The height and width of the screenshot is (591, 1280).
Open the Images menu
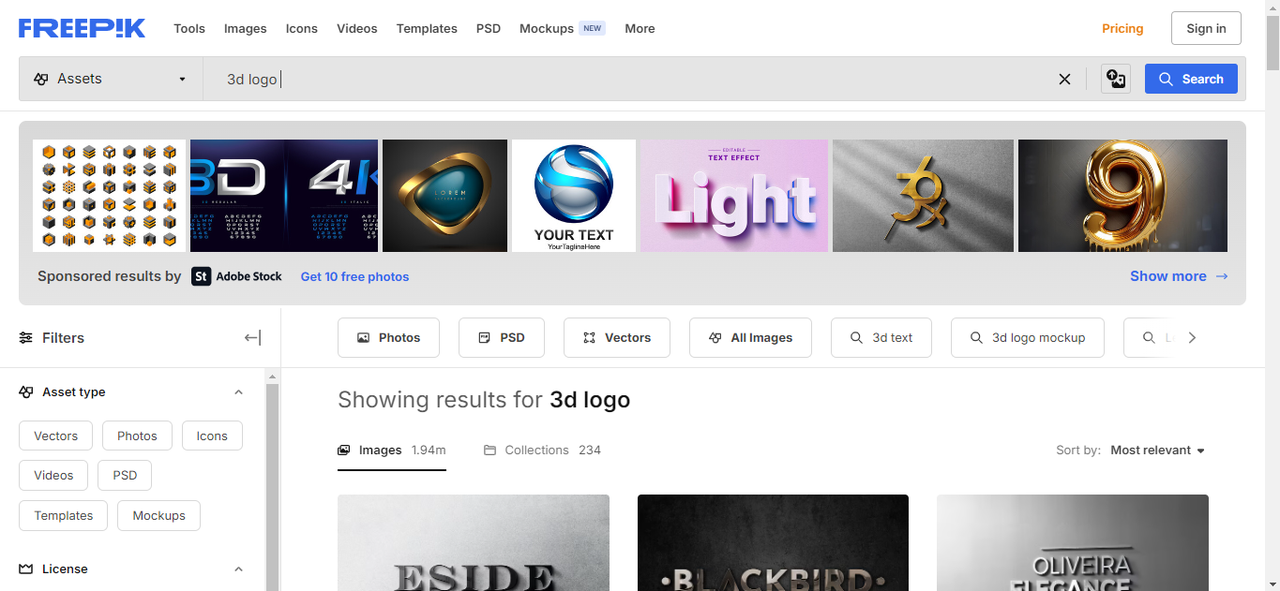pyautogui.click(x=245, y=28)
